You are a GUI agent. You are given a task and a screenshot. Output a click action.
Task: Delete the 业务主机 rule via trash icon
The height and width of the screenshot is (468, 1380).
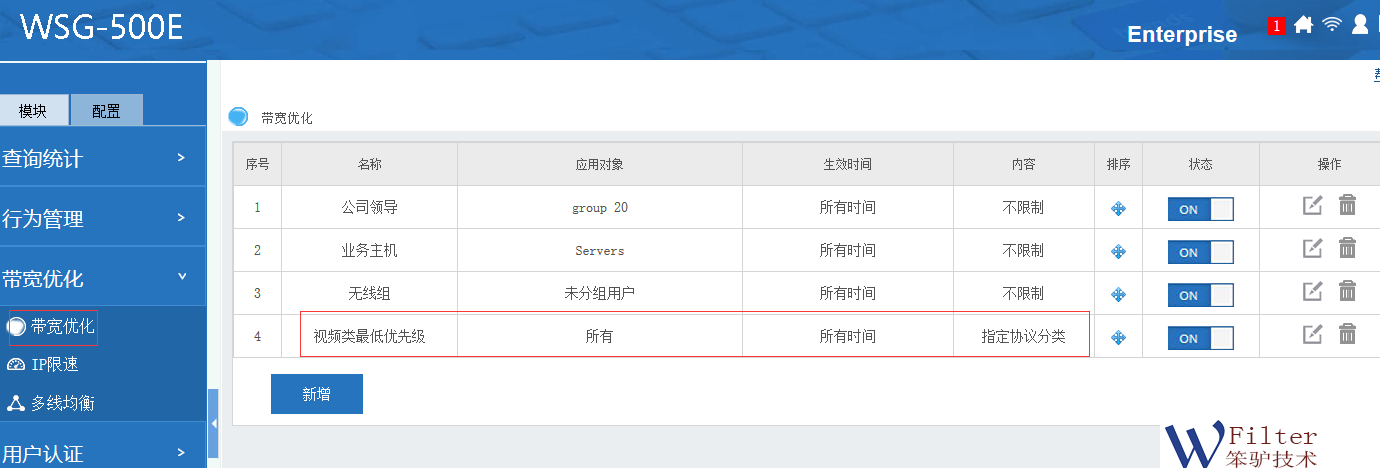pos(1347,249)
